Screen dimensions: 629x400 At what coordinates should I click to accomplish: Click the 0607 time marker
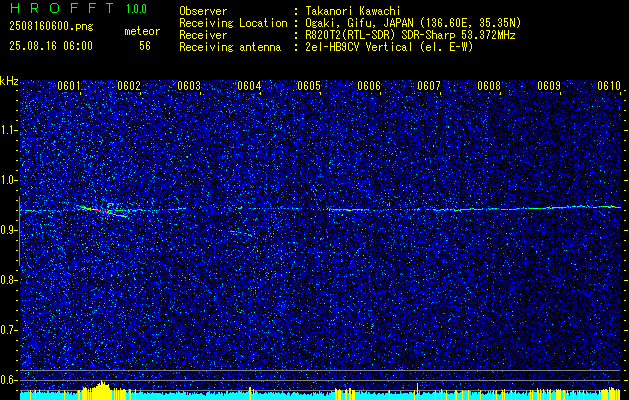point(429,86)
